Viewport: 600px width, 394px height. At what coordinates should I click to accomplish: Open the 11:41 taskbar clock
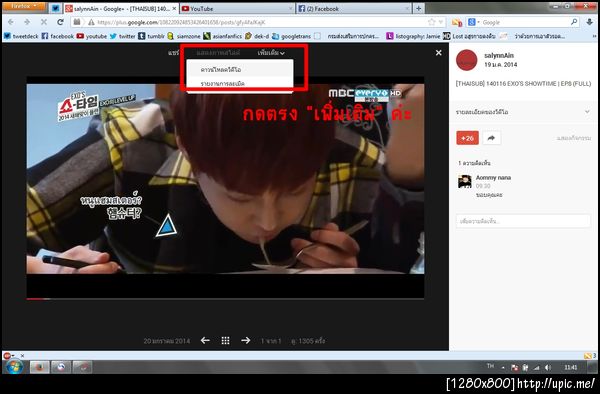(571, 367)
